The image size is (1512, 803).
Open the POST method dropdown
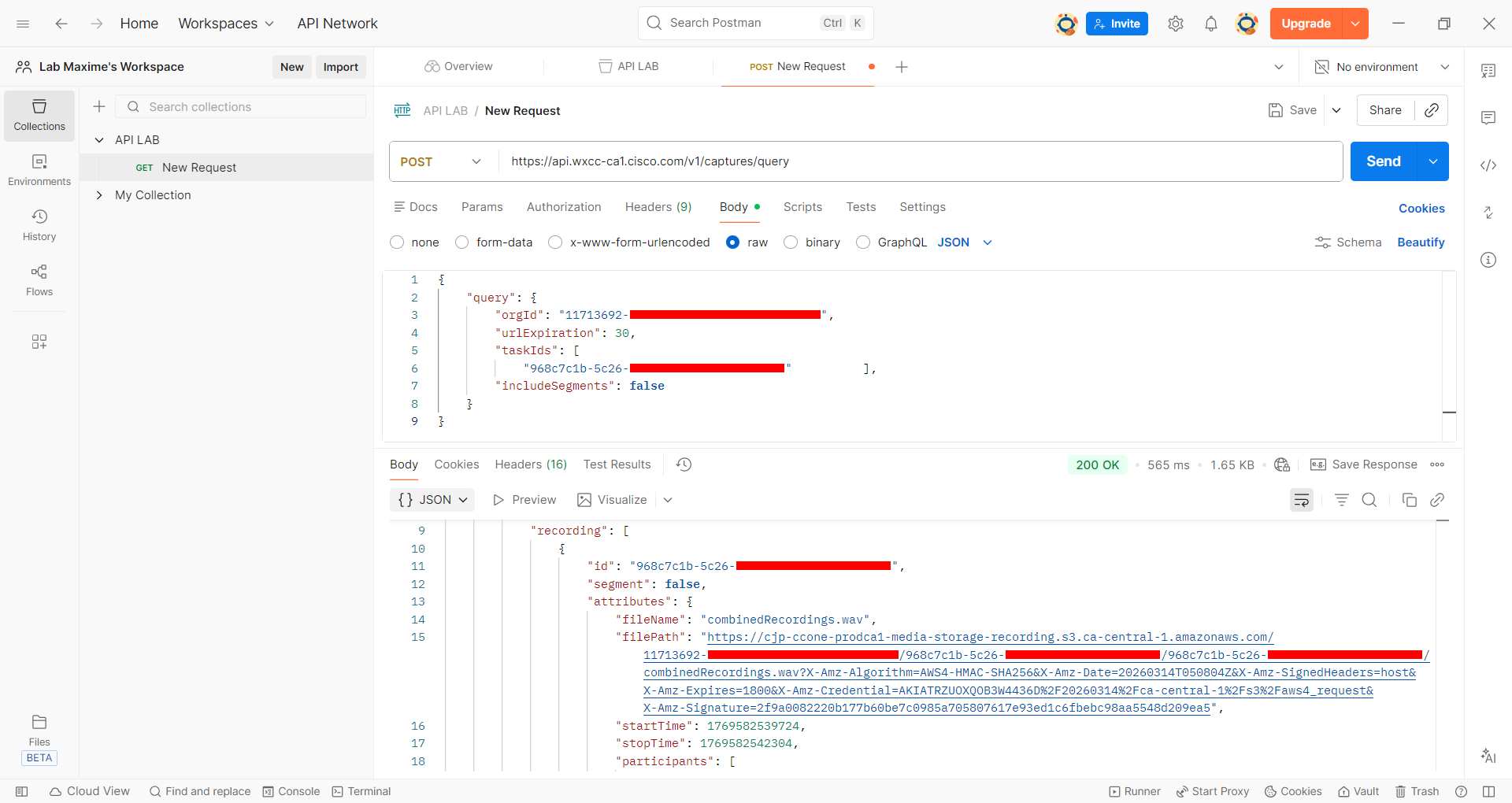point(441,161)
